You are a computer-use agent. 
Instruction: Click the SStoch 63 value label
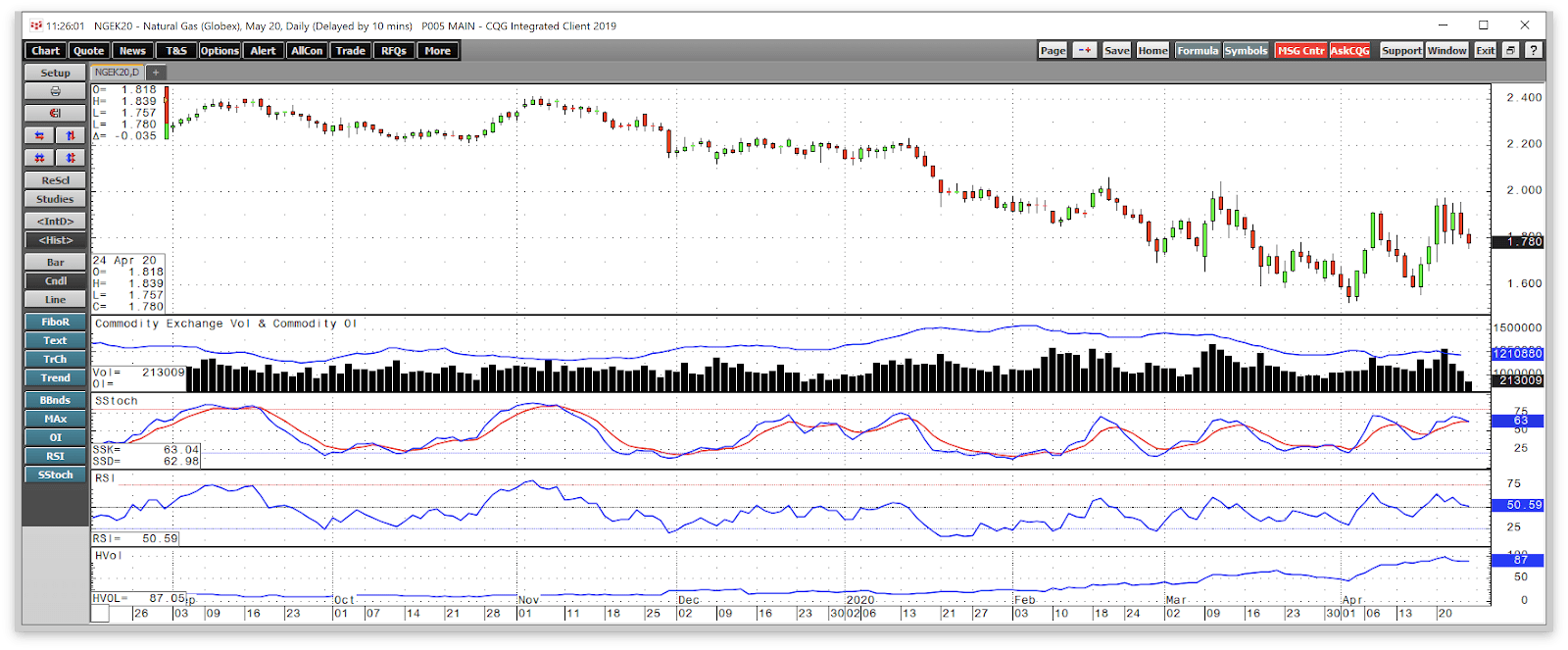point(1517,421)
